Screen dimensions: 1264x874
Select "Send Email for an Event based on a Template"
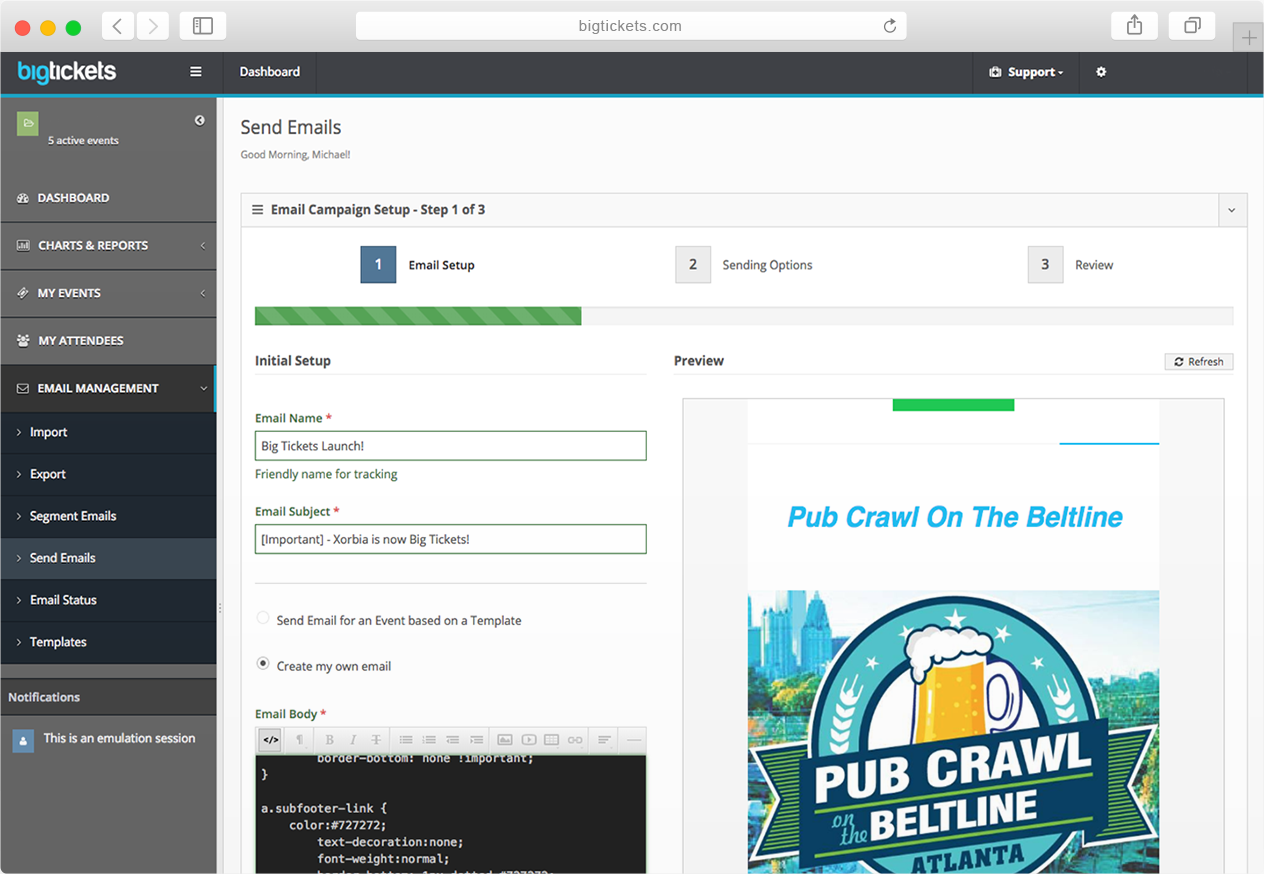(263, 619)
